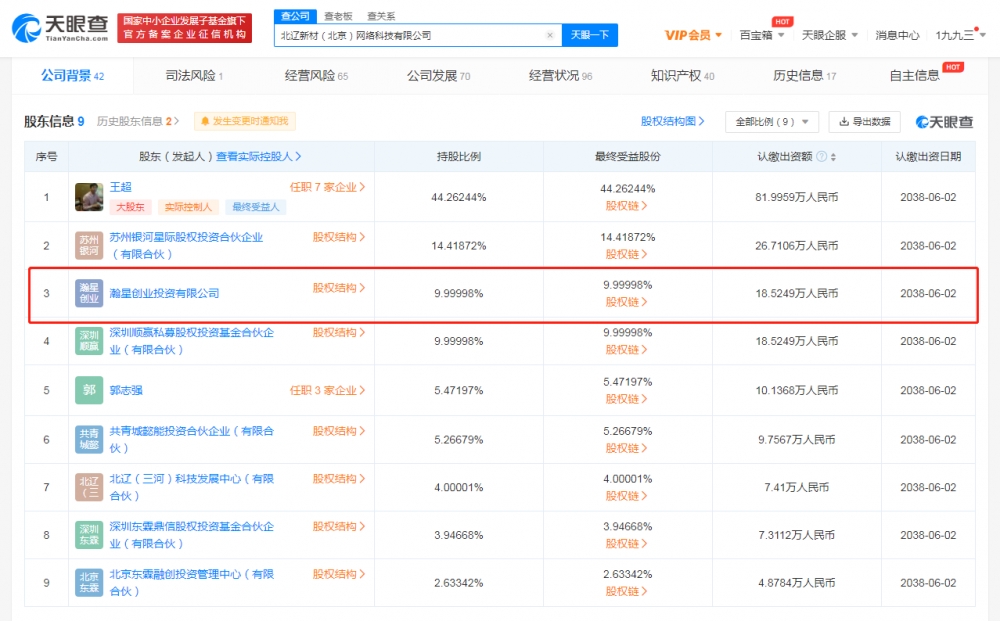The height and width of the screenshot is (621, 1000).
Task: Open the user account dropdown 1九九三
Action: click(960, 35)
